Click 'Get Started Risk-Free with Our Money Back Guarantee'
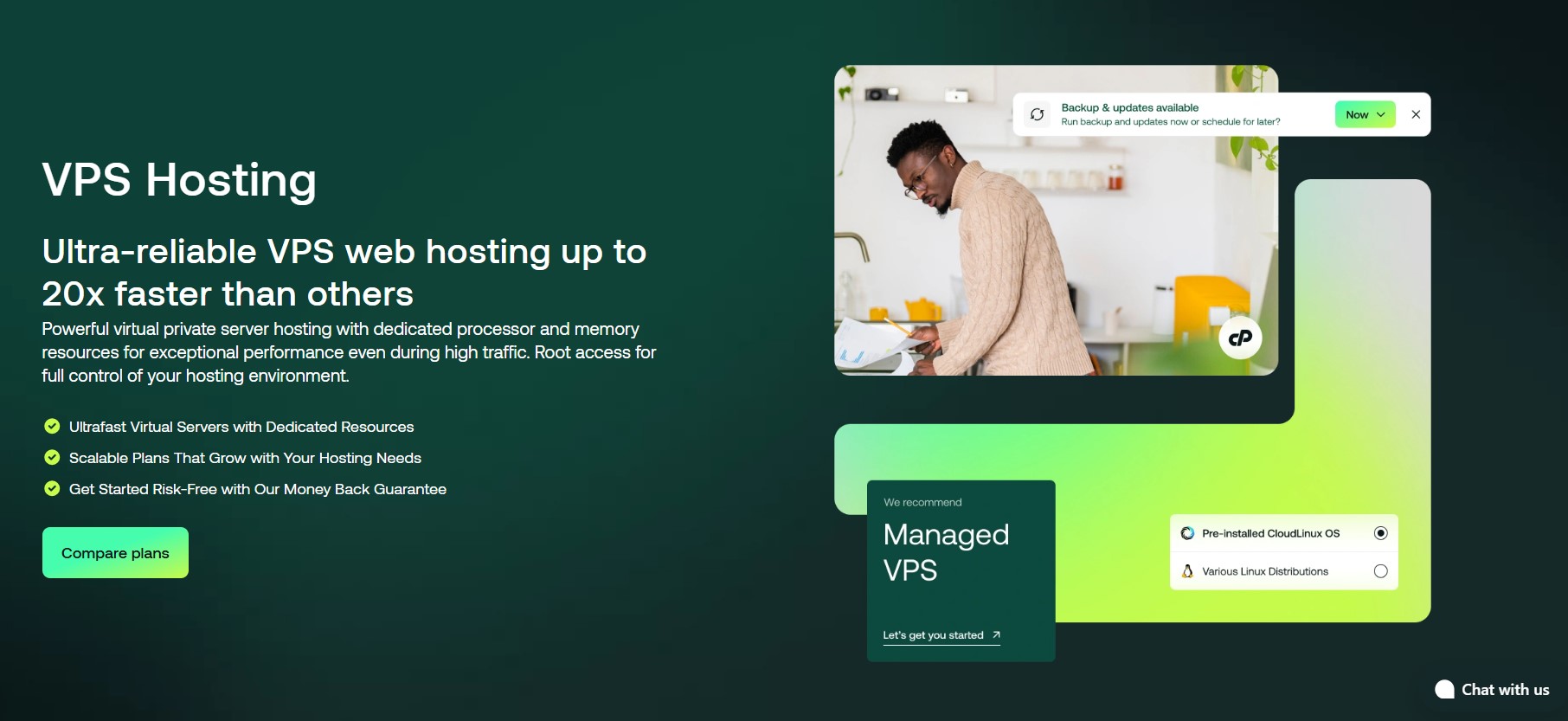Viewport: 1568px width, 721px height. point(258,489)
